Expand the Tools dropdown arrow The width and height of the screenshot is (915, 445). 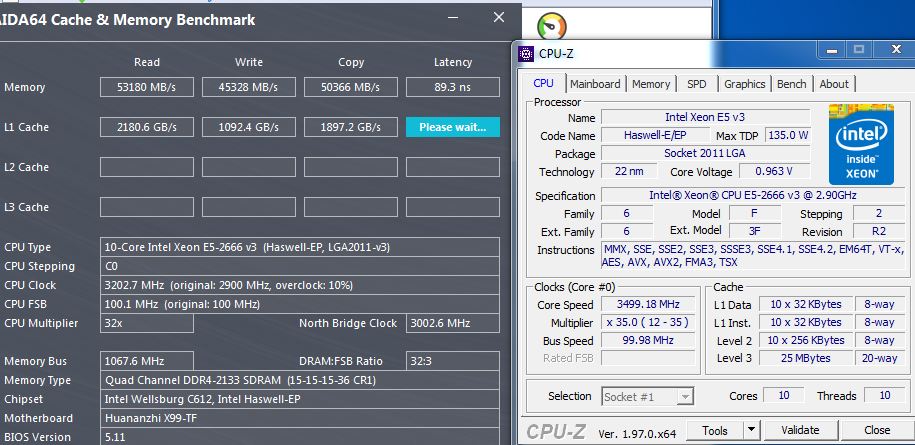pos(752,430)
